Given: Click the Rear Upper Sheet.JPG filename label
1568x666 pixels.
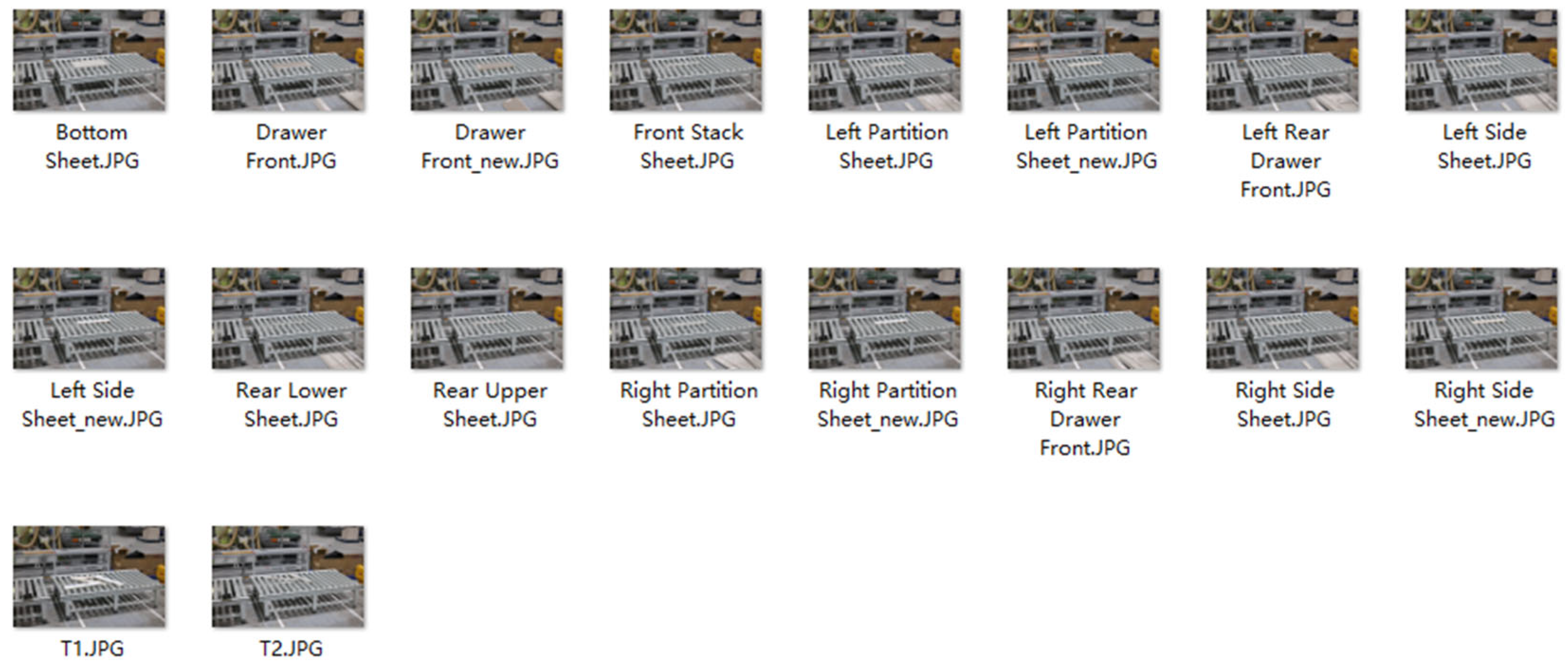Looking at the screenshot, I should (x=489, y=405).
